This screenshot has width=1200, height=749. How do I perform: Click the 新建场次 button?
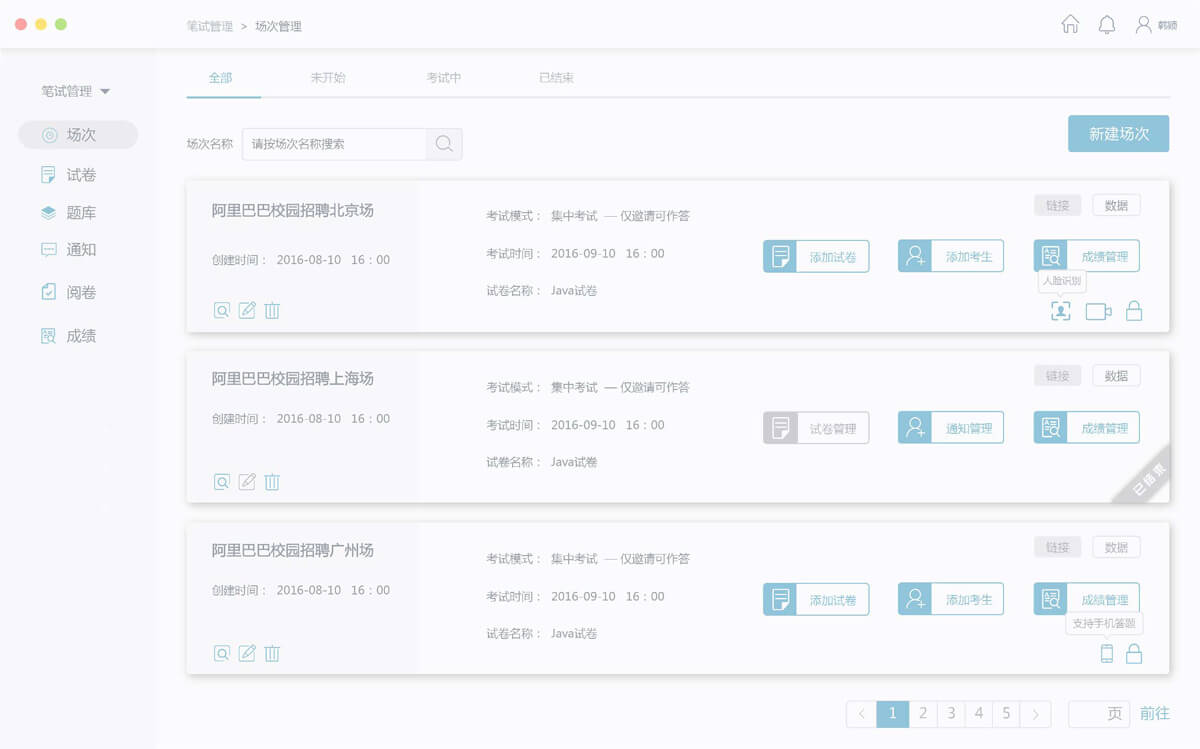coord(1118,134)
